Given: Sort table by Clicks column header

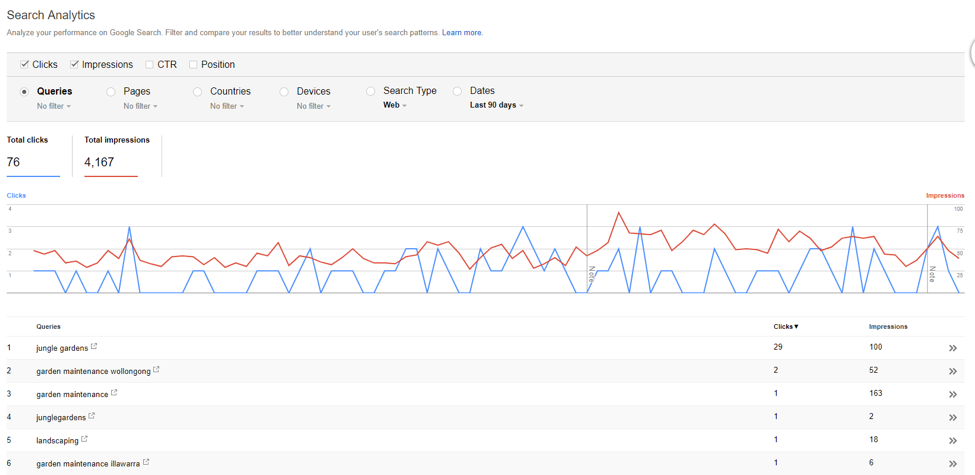Looking at the screenshot, I should pos(785,326).
